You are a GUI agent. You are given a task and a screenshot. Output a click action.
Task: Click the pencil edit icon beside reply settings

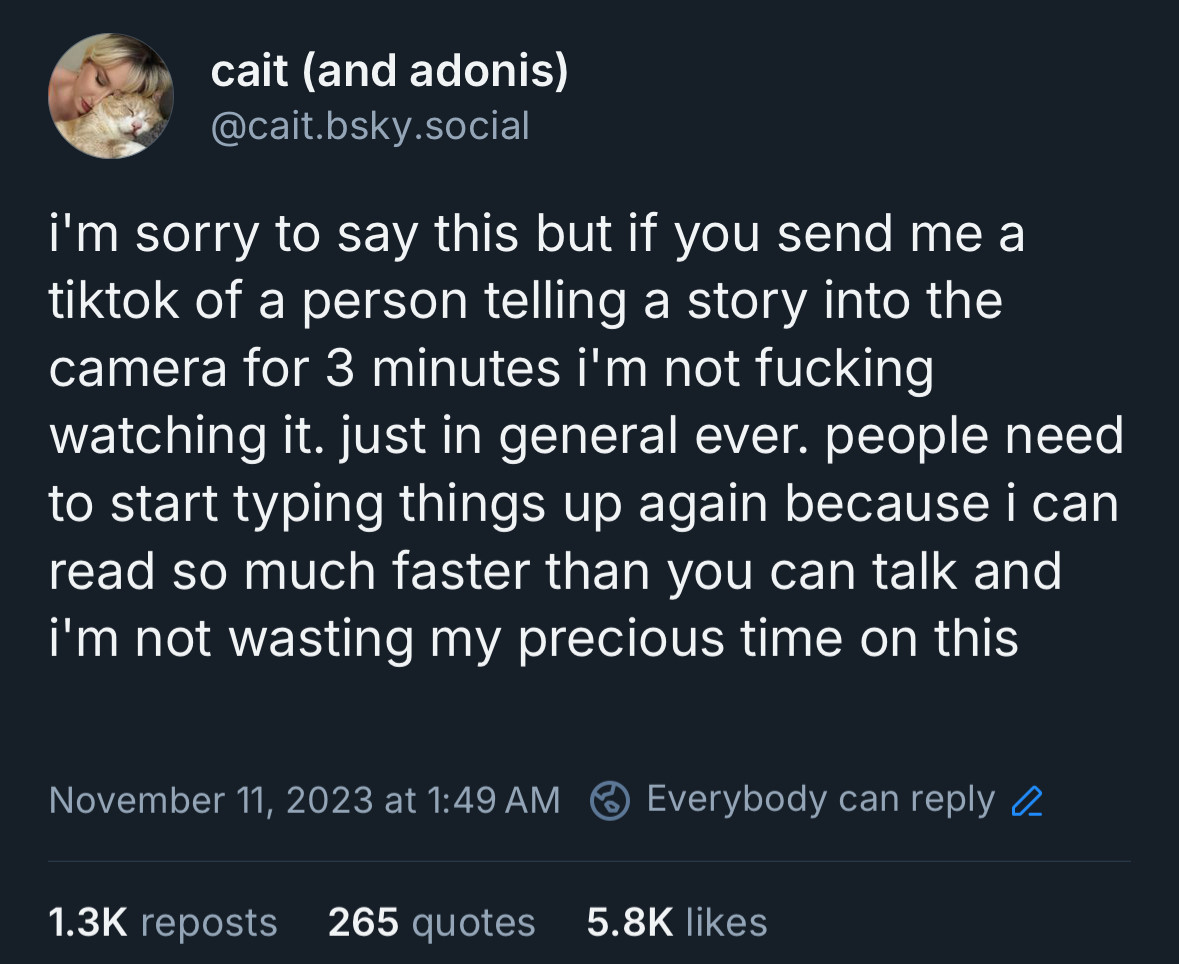pyautogui.click(x=1028, y=801)
